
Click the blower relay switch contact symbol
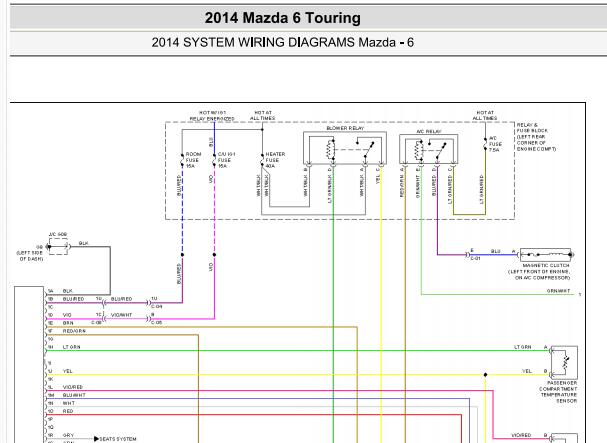click(365, 149)
